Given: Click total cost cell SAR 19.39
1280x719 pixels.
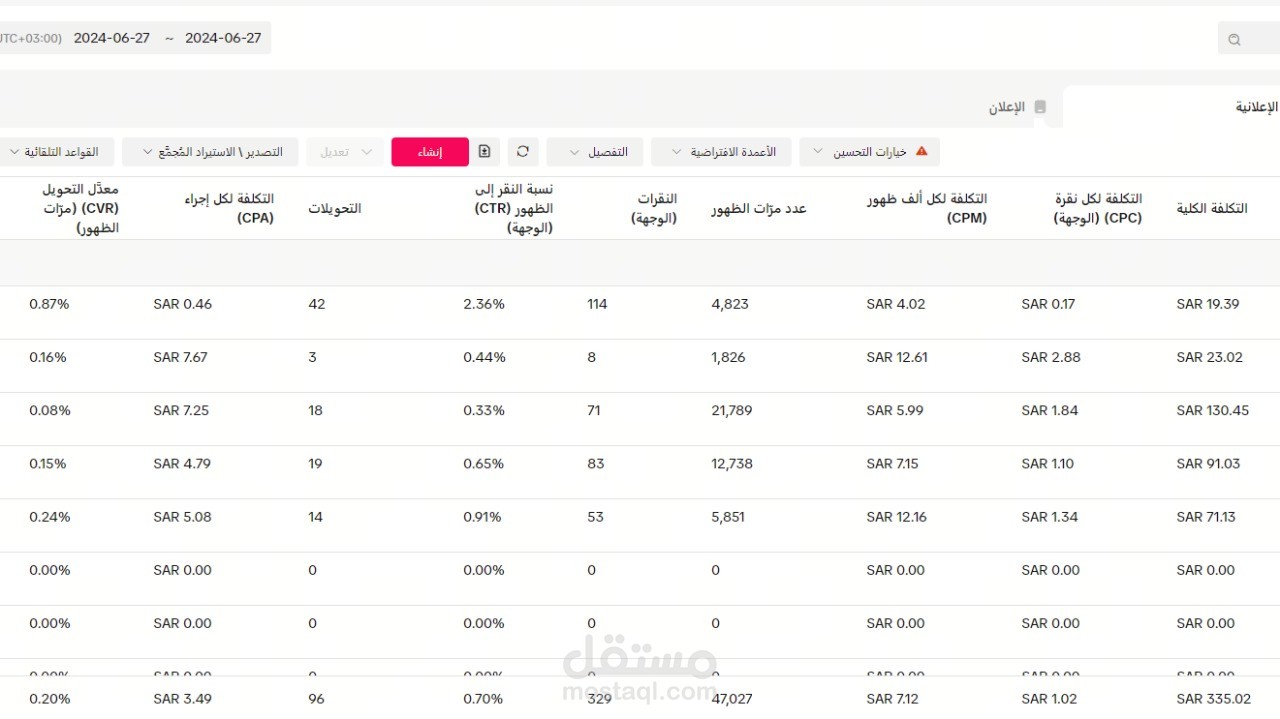Looking at the screenshot, I should (1208, 304).
